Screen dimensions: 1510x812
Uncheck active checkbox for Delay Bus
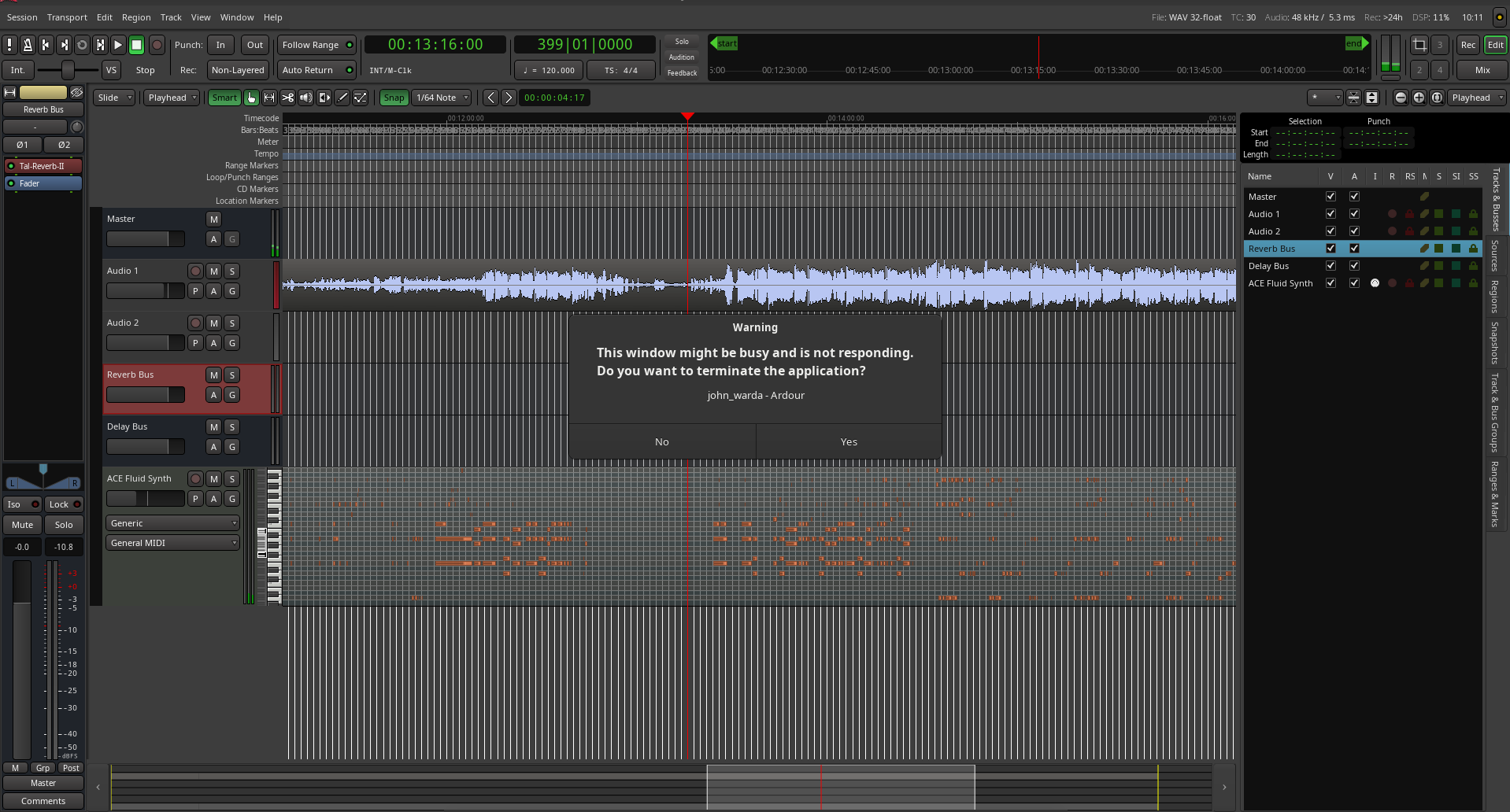(x=1354, y=266)
